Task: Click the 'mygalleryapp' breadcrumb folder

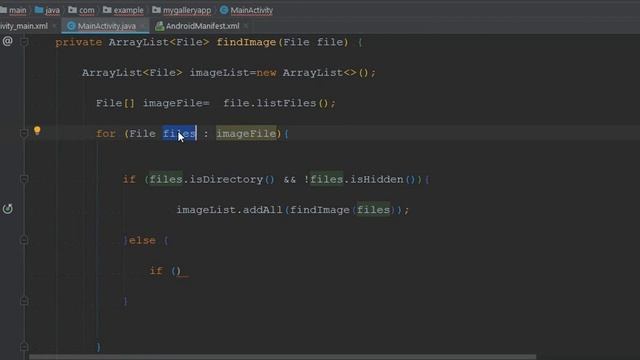Action: (182, 10)
